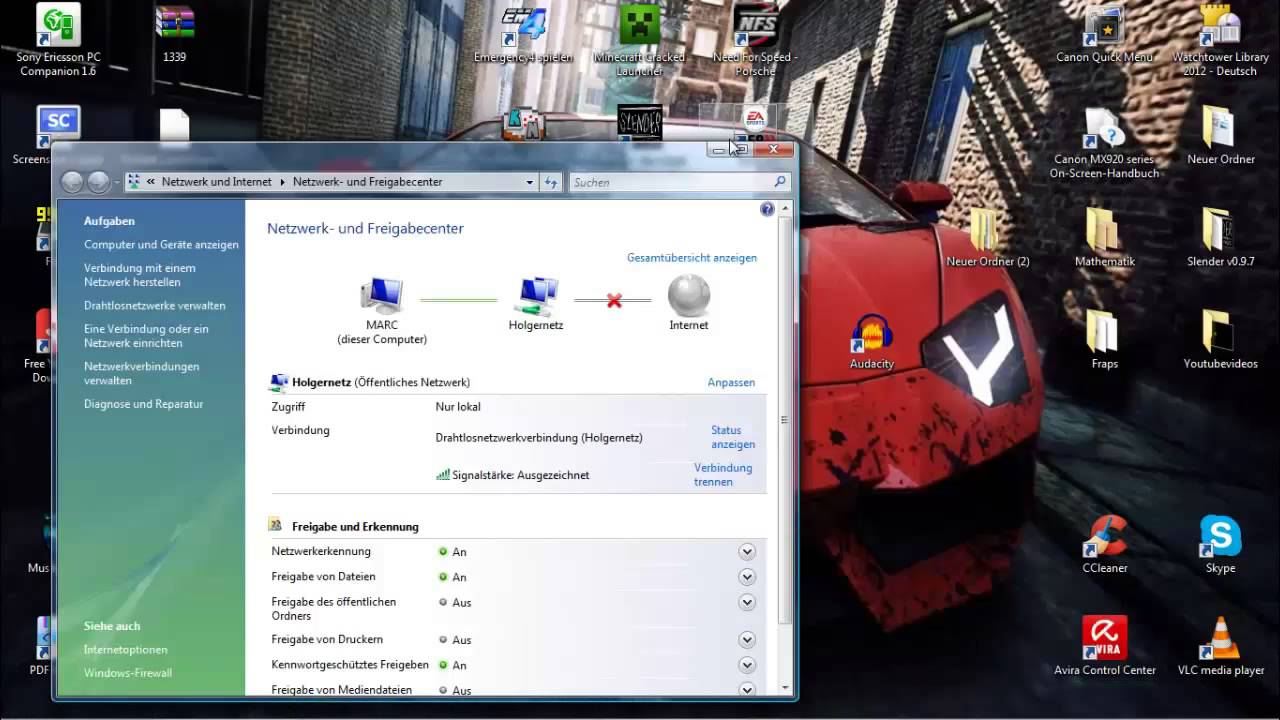The height and width of the screenshot is (720, 1280).
Task: Launch CCleaner from the desktop
Action: (x=1104, y=544)
